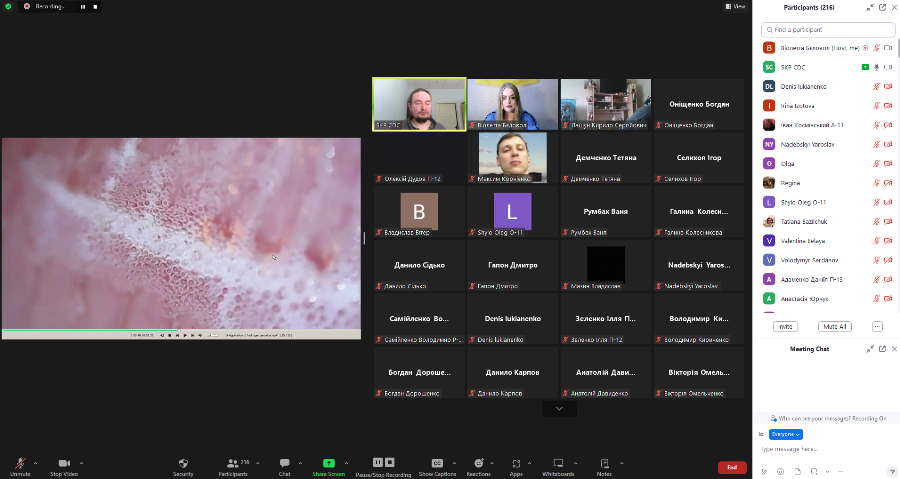Image resolution: width=900 pixels, height=479 pixels.
Task: Toggle the video icon for Stylo Oleg O-11
Action: [x=888, y=202]
